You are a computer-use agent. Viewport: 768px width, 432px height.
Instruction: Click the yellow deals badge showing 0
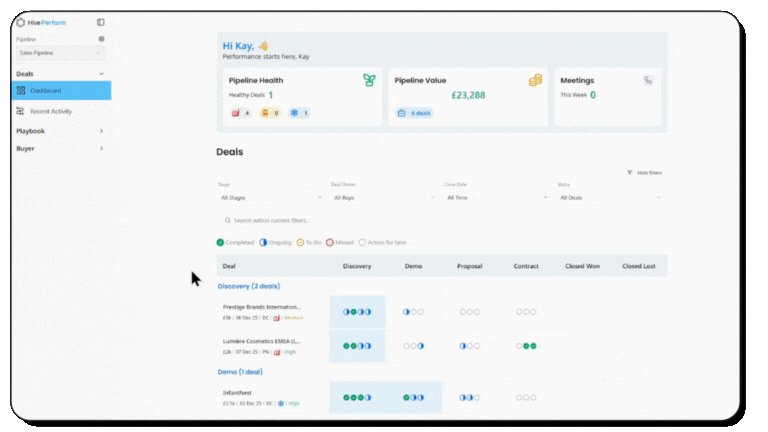tap(270, 113)
